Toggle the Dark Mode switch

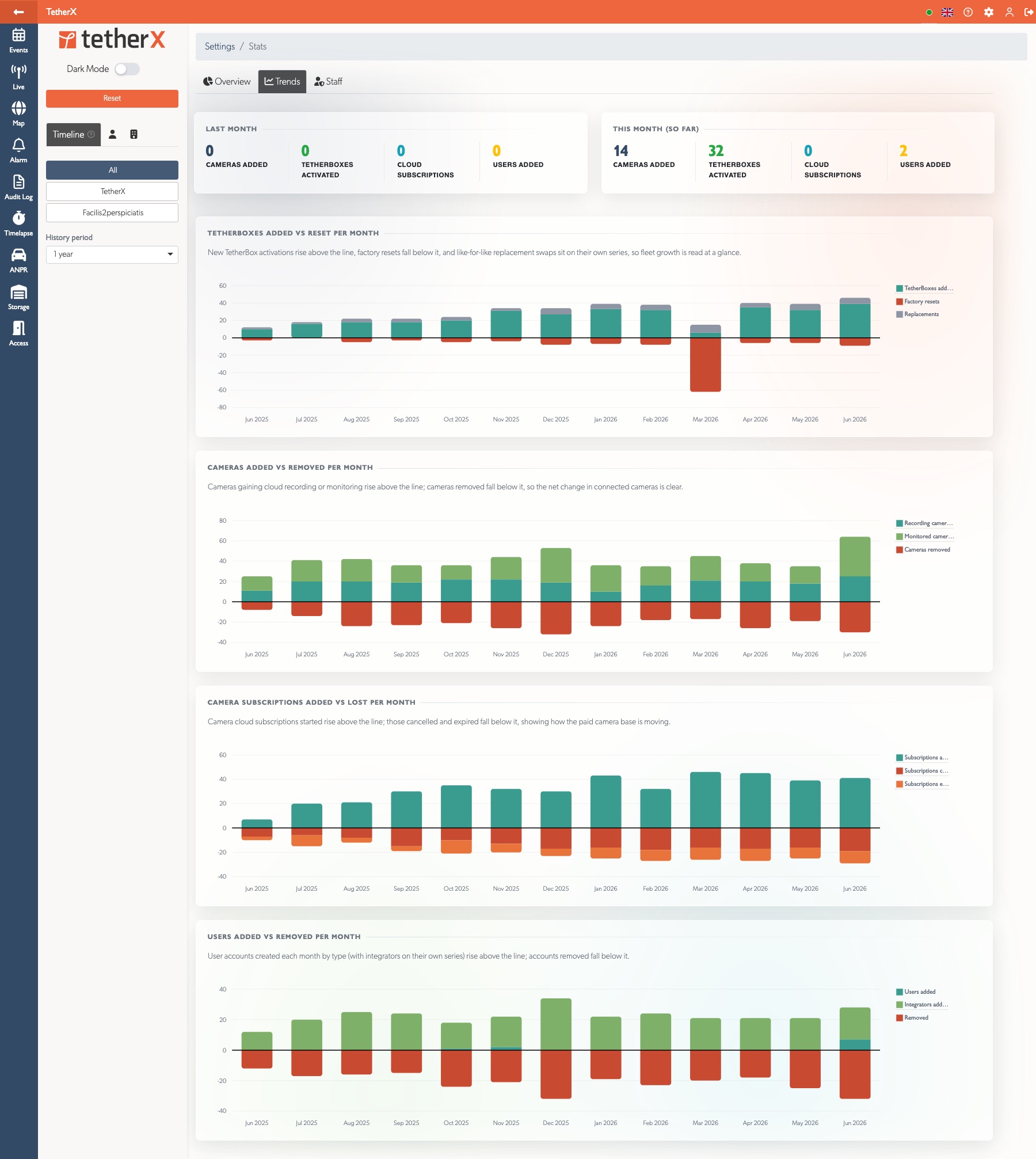click(127, 69)
